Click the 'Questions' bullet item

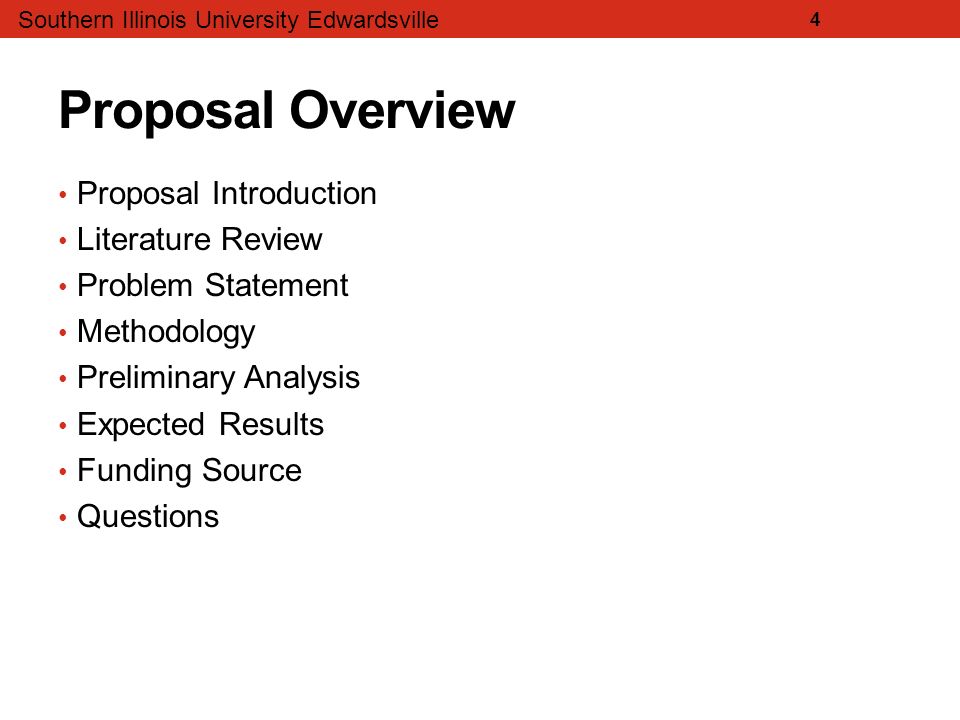click(x=148, y=516)
